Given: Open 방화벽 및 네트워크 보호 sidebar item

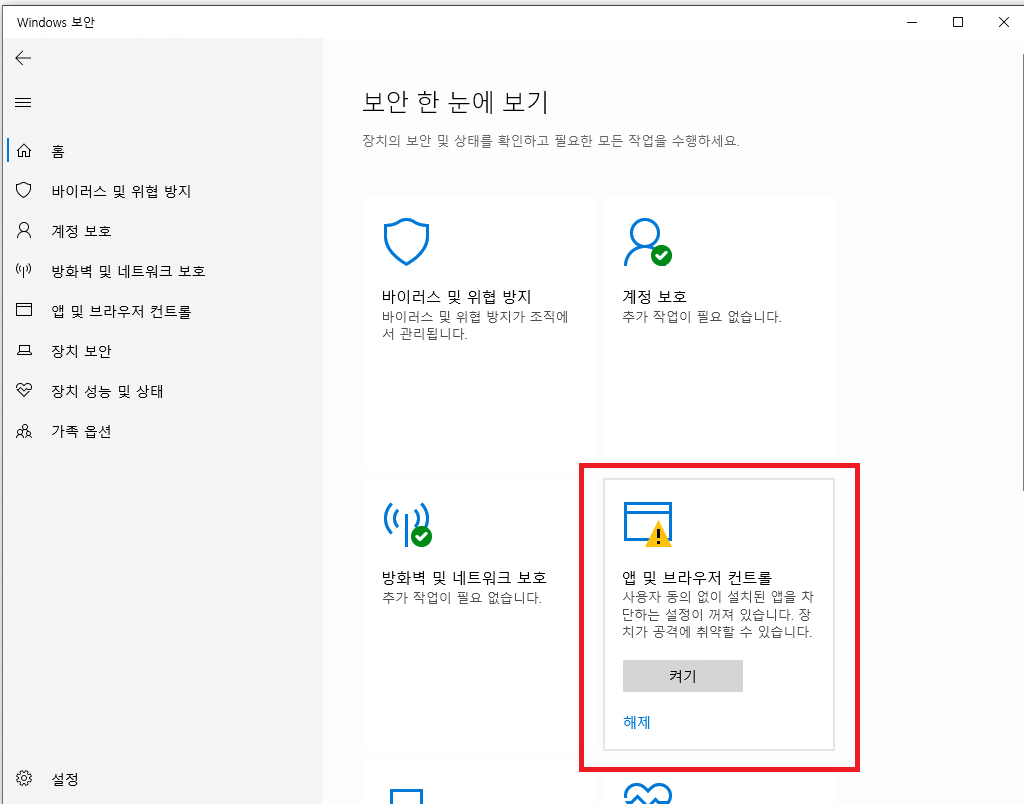Looking at the screenshot, I should [128, 271].
